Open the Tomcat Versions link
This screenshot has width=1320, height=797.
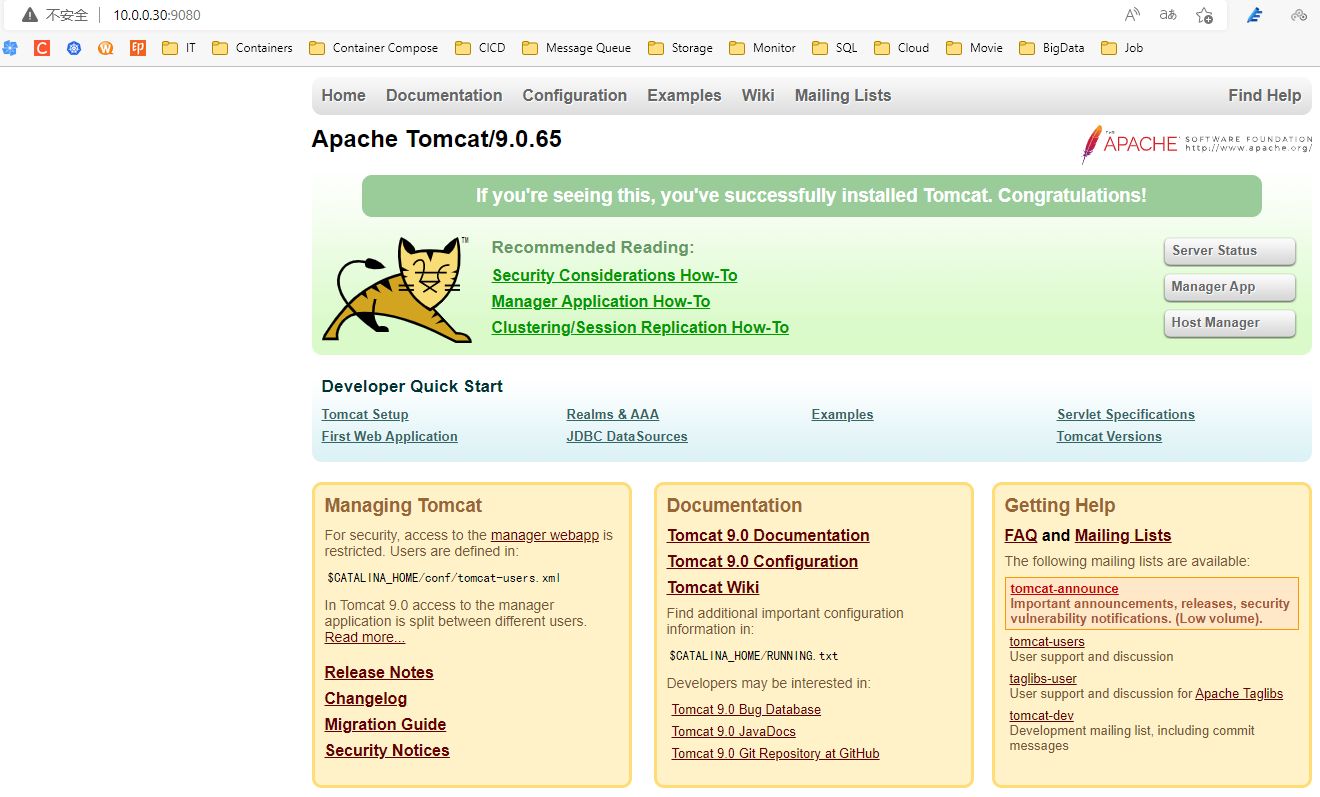tap(1109, 436)
